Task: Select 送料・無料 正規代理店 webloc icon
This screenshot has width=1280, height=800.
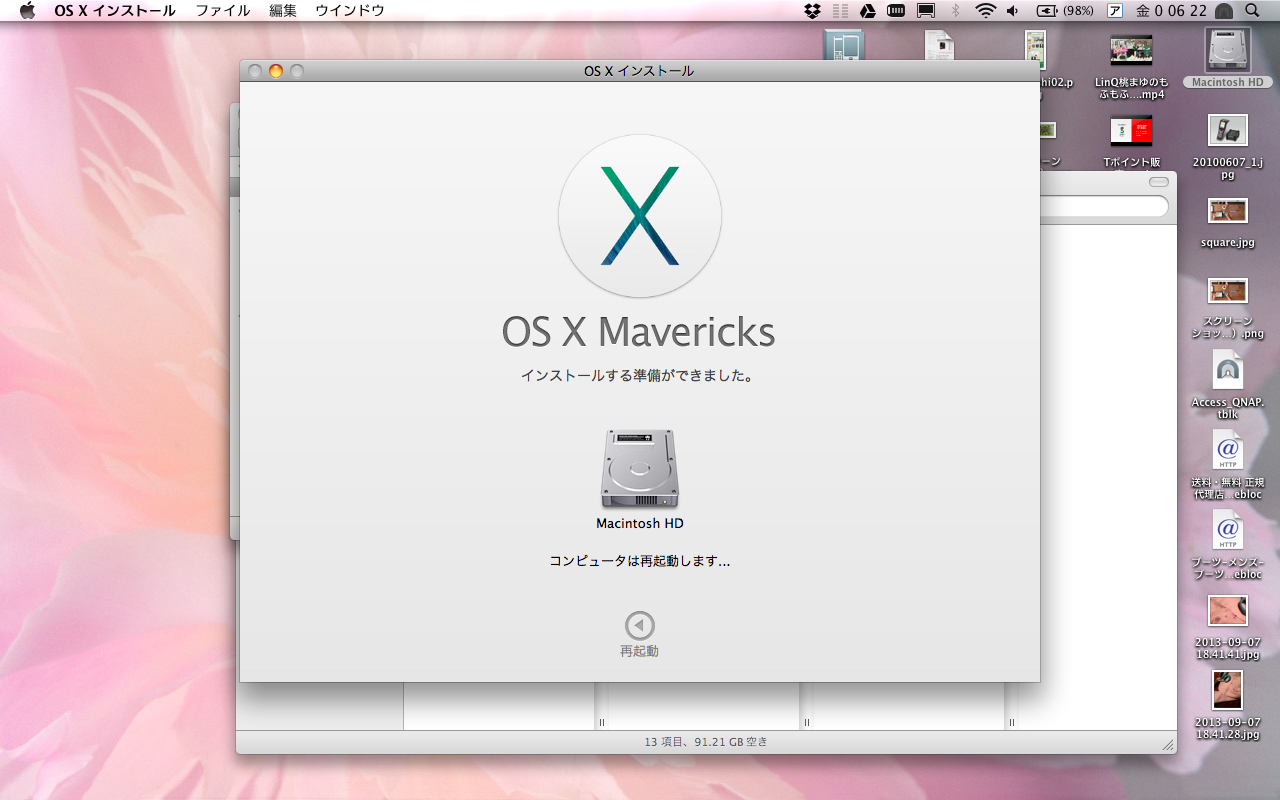Action: [x=1228, y=450]
